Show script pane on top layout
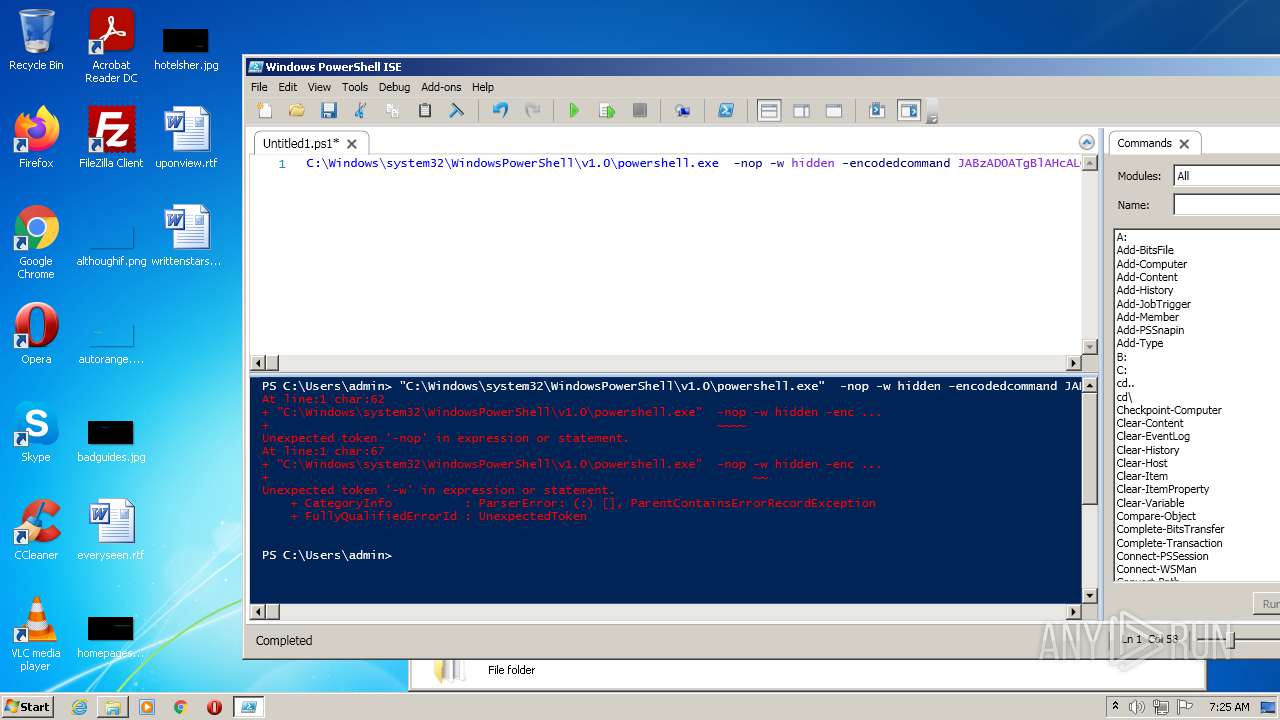 769,111
